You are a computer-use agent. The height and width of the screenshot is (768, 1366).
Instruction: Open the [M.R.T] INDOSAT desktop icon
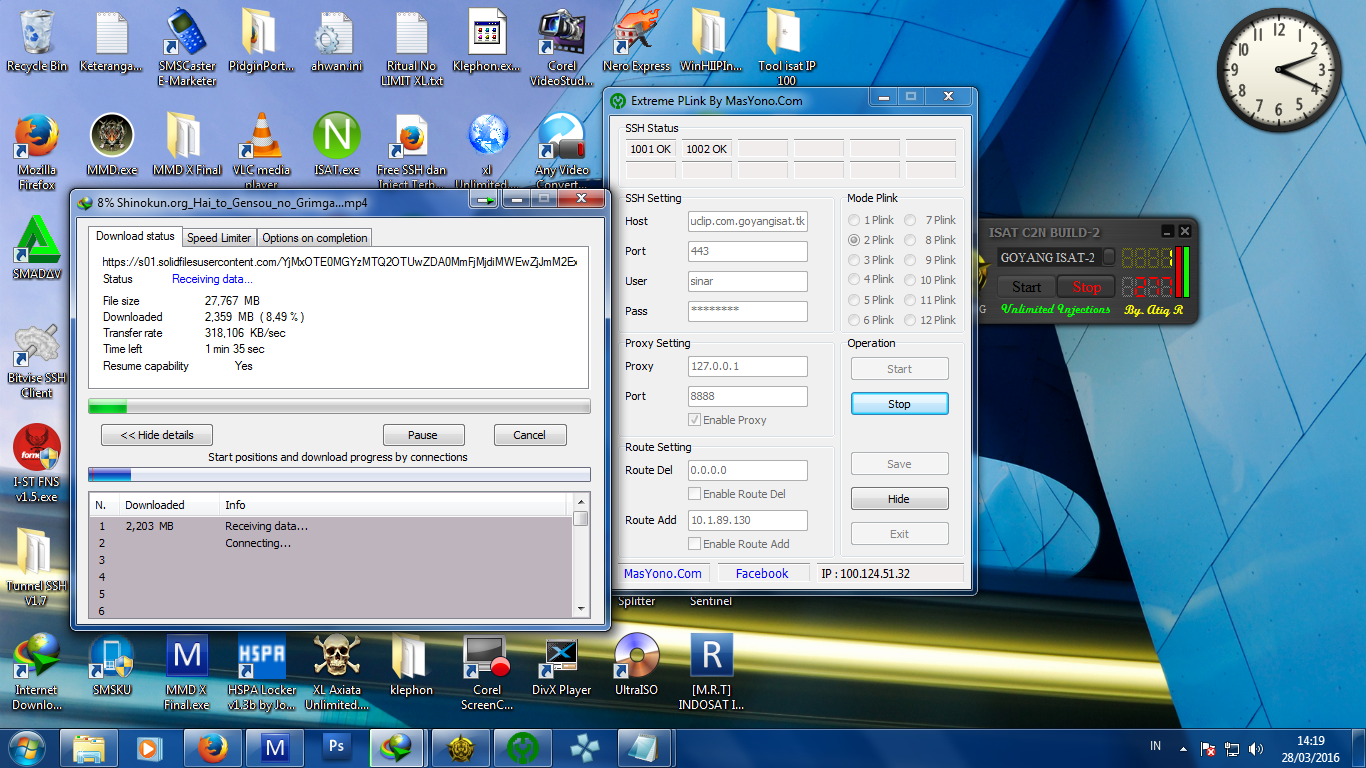pyautogui.click(x=712, y=672)
